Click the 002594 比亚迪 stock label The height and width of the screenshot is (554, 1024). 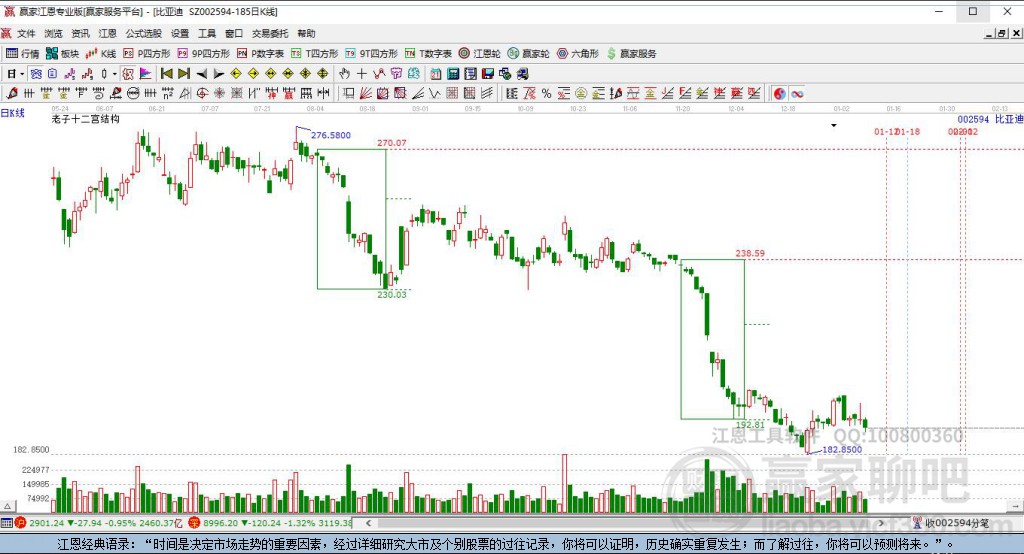tap(990, 119)
